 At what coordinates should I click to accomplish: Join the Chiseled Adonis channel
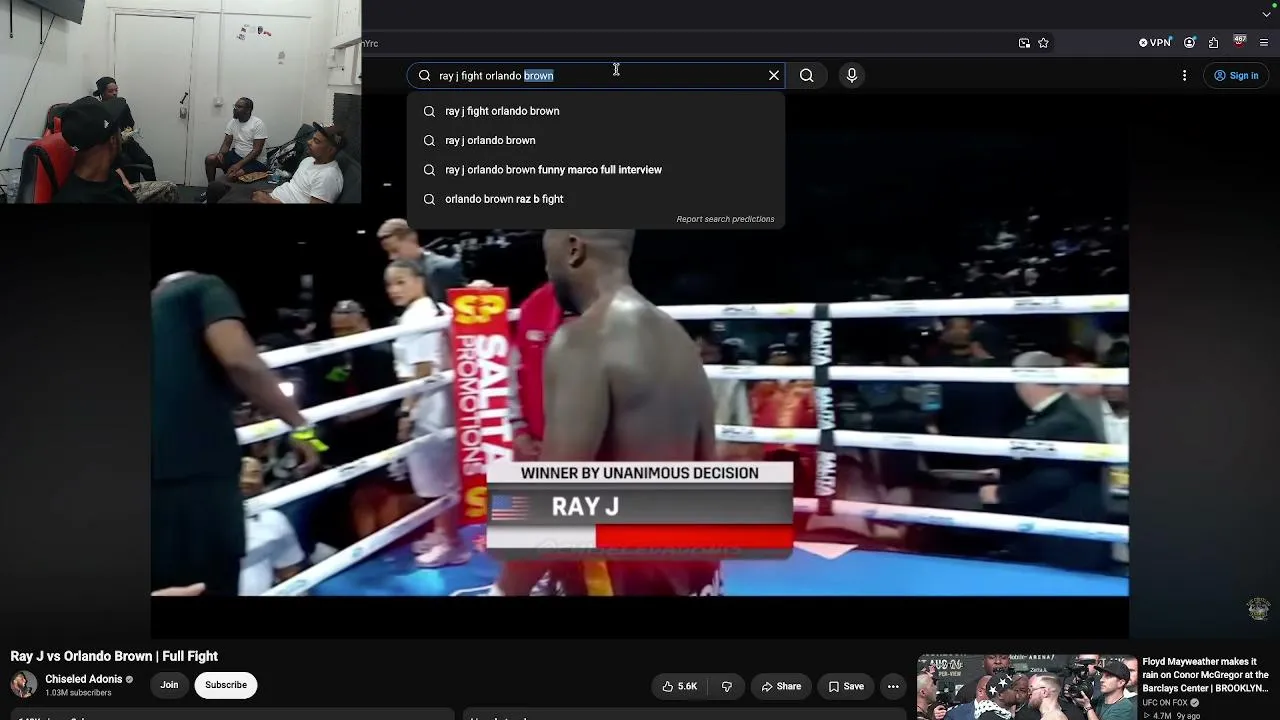[x=169, y=685]
